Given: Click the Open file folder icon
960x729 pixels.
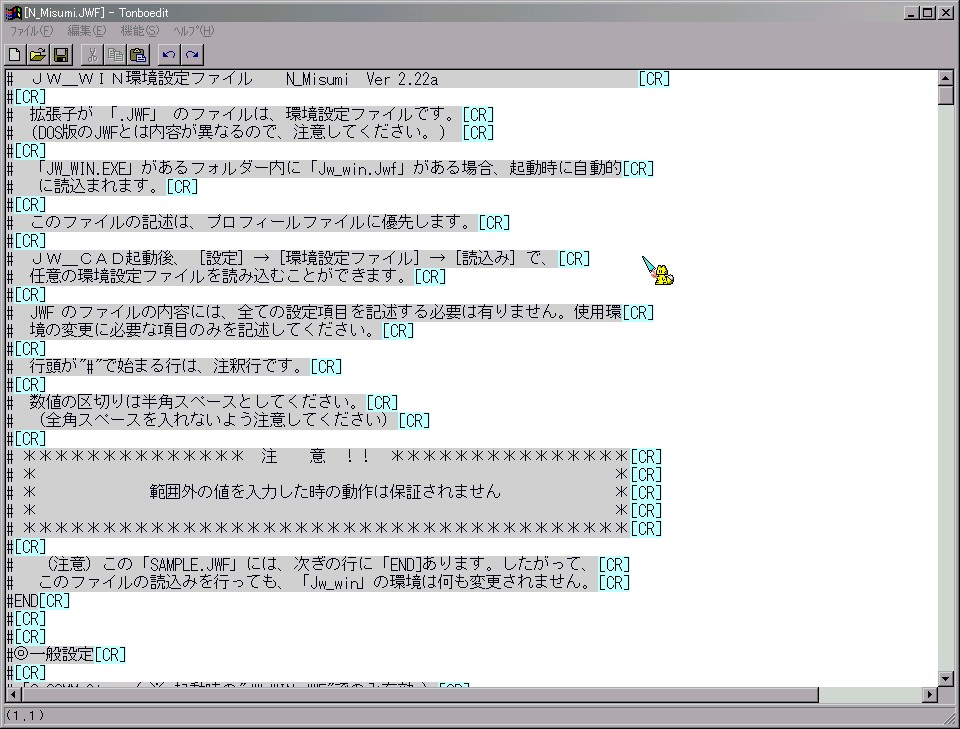Looking at the screenshot, I should (38, 54).
